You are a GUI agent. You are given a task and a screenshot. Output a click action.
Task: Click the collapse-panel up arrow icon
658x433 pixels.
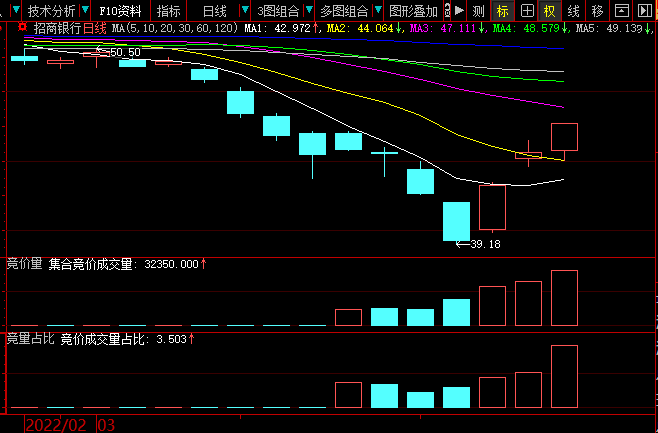[621, 11]
